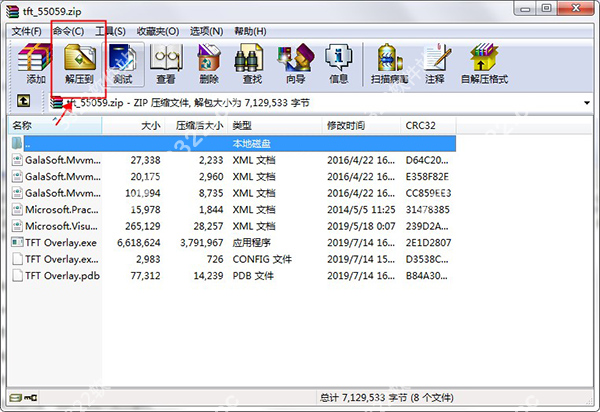
Task: Click the address bar archive path text
Action: (x=188, y=103)
